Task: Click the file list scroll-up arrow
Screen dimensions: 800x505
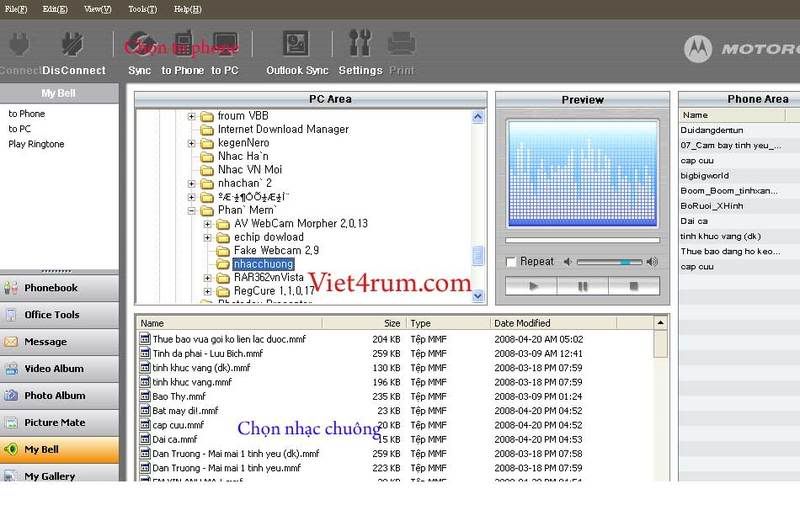Action: pos(660,323)
